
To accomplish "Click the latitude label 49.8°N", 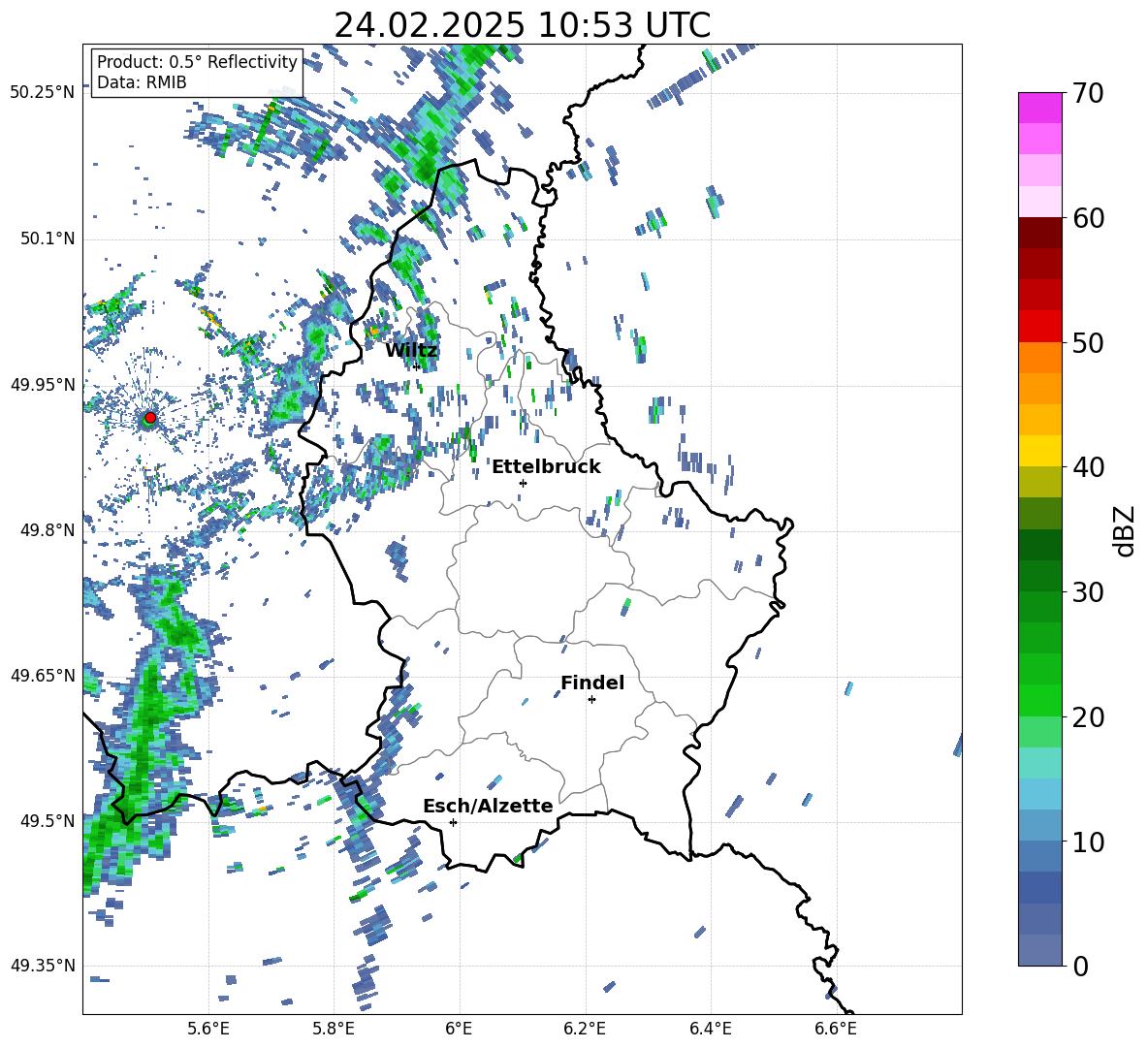I will coord(48,530).
